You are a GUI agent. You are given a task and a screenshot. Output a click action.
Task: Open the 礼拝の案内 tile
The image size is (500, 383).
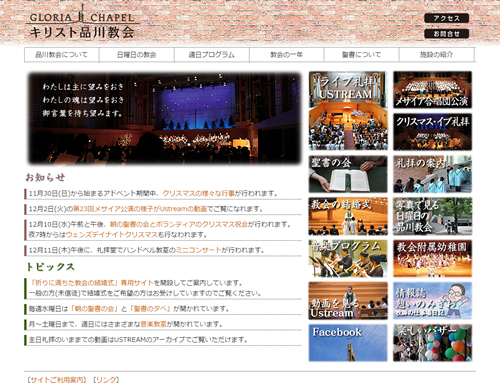pos(432,174)
